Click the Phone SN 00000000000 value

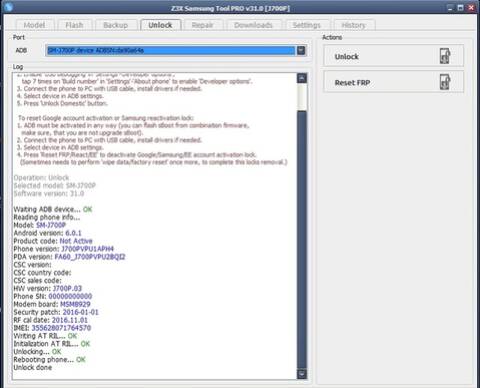pos(70,296)
